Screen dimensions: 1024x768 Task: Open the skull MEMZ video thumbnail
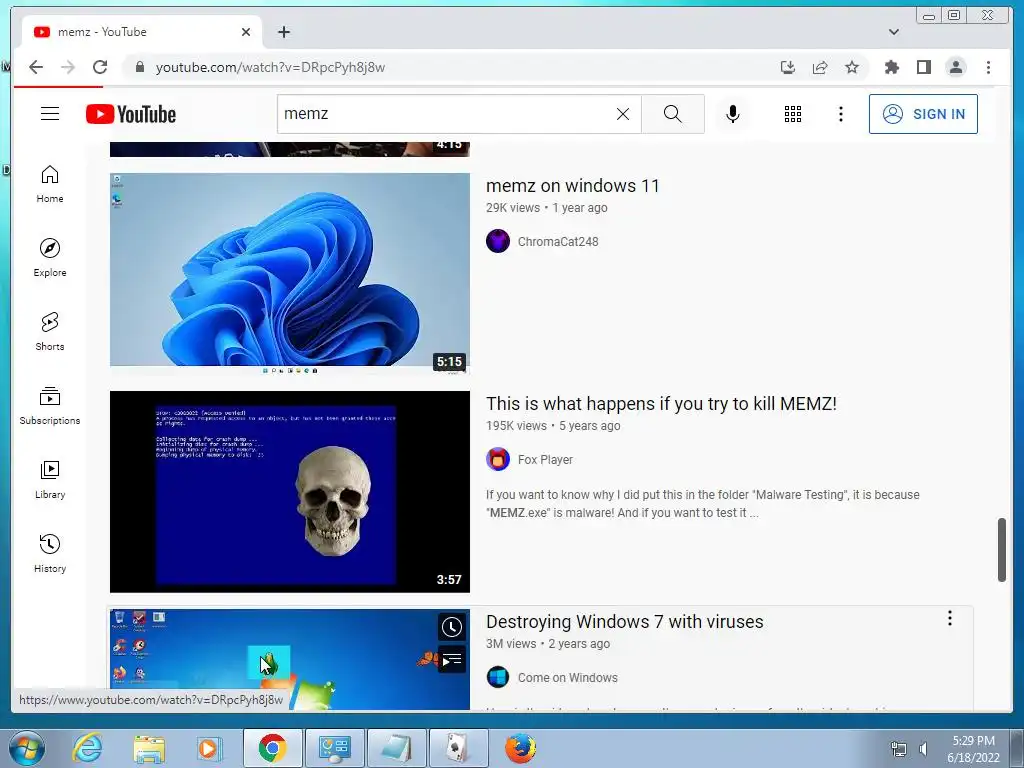tap(289, 492)
